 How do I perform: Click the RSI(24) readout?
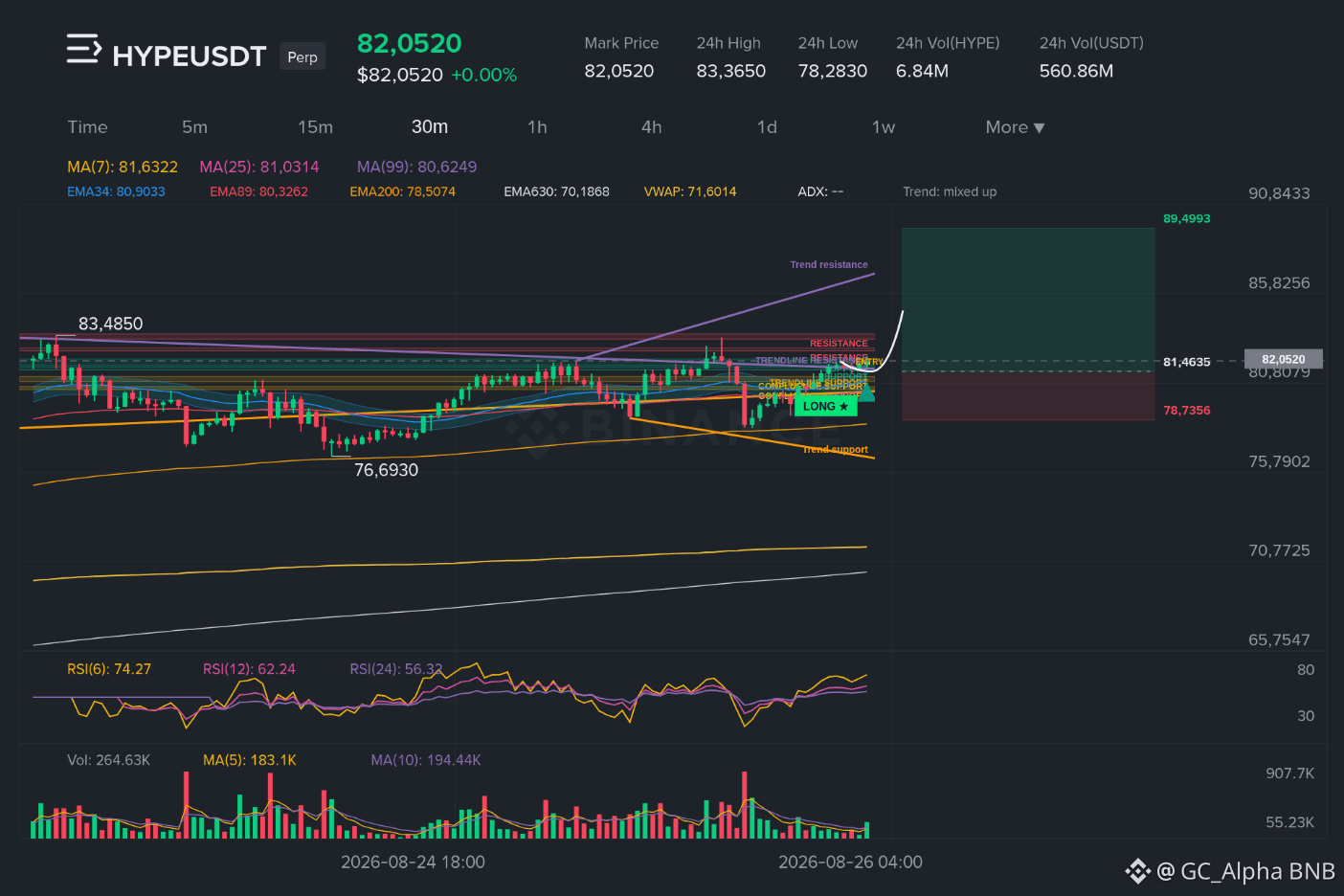point(396,669)
